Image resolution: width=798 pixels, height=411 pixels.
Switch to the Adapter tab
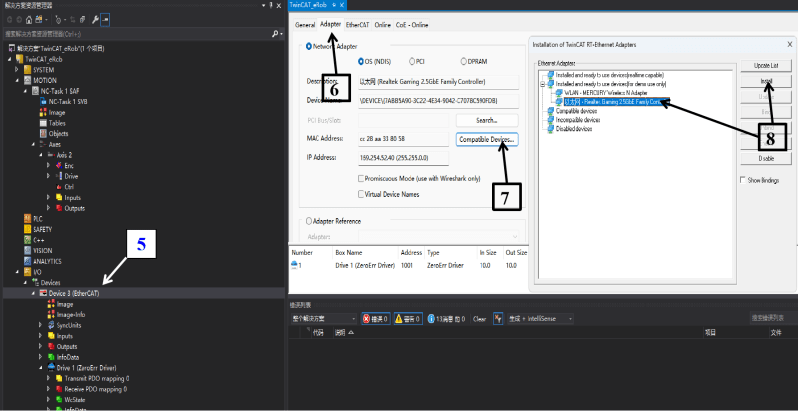(330, 24)
